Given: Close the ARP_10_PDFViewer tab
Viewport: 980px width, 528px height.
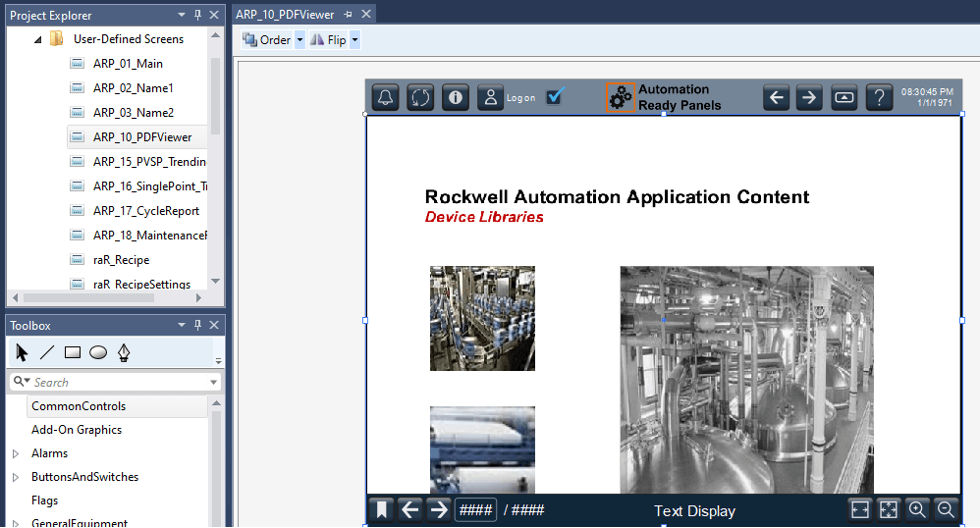Looking at the screenshot, I should [x=366, y=14].
